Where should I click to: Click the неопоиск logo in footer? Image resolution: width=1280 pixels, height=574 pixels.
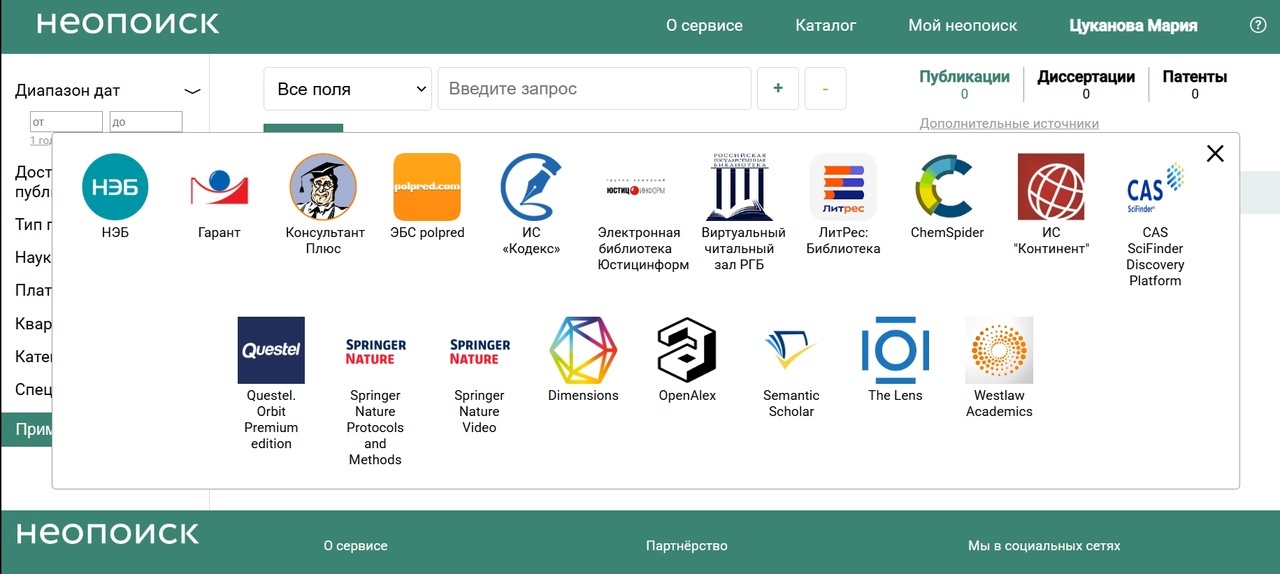tap(108, 533)
